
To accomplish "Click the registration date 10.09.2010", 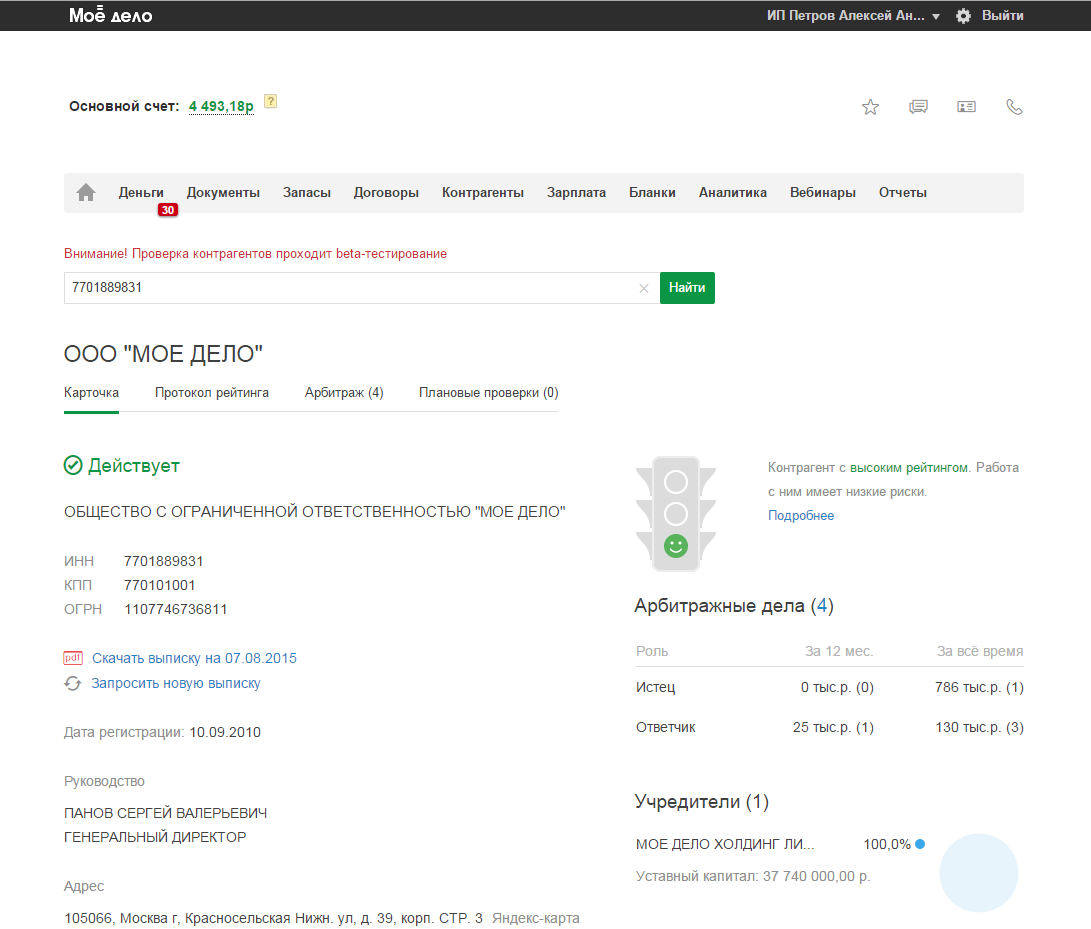I will [x=225, y=733].
